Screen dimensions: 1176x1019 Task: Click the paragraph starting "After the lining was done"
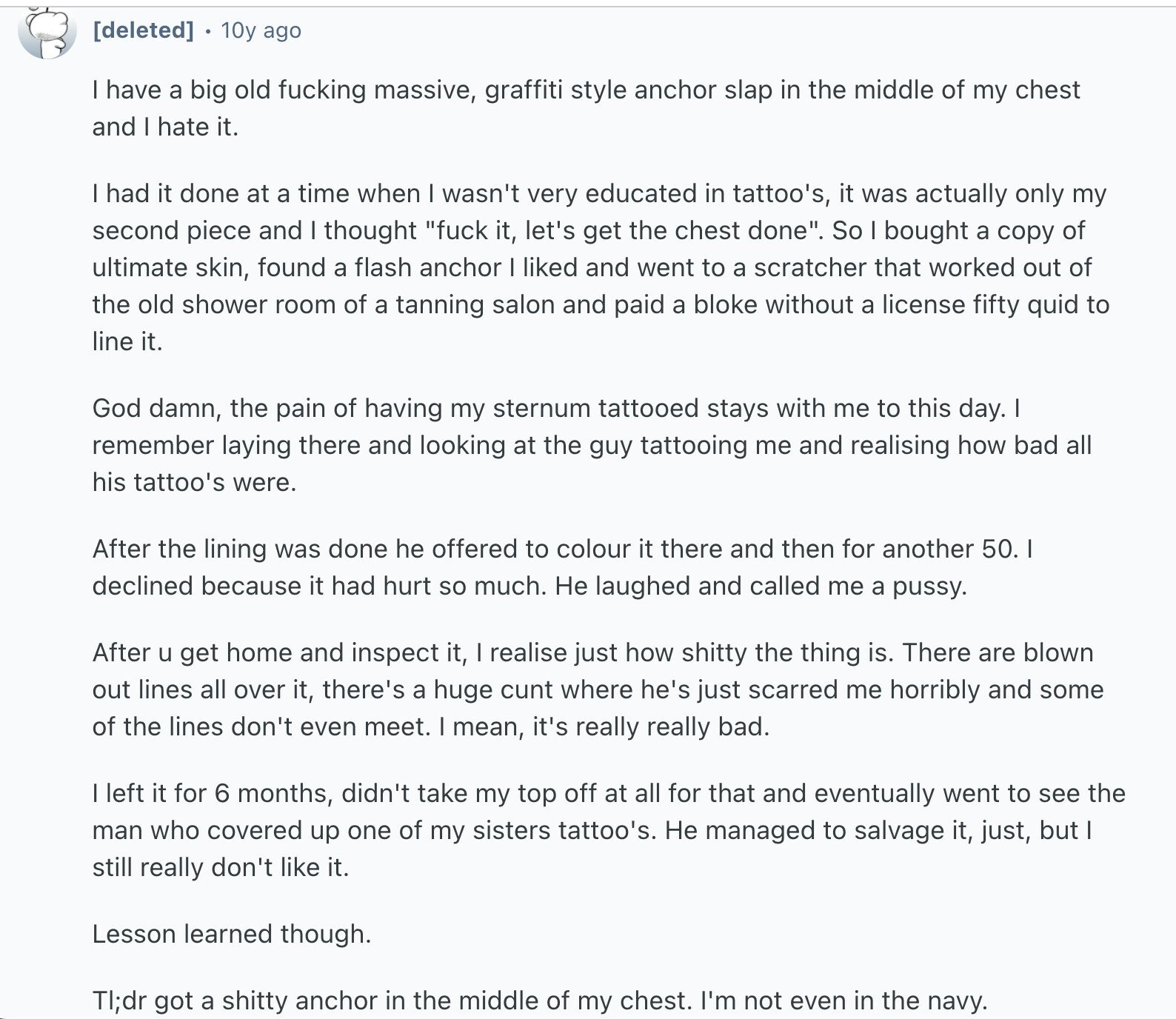coord(563,567)
